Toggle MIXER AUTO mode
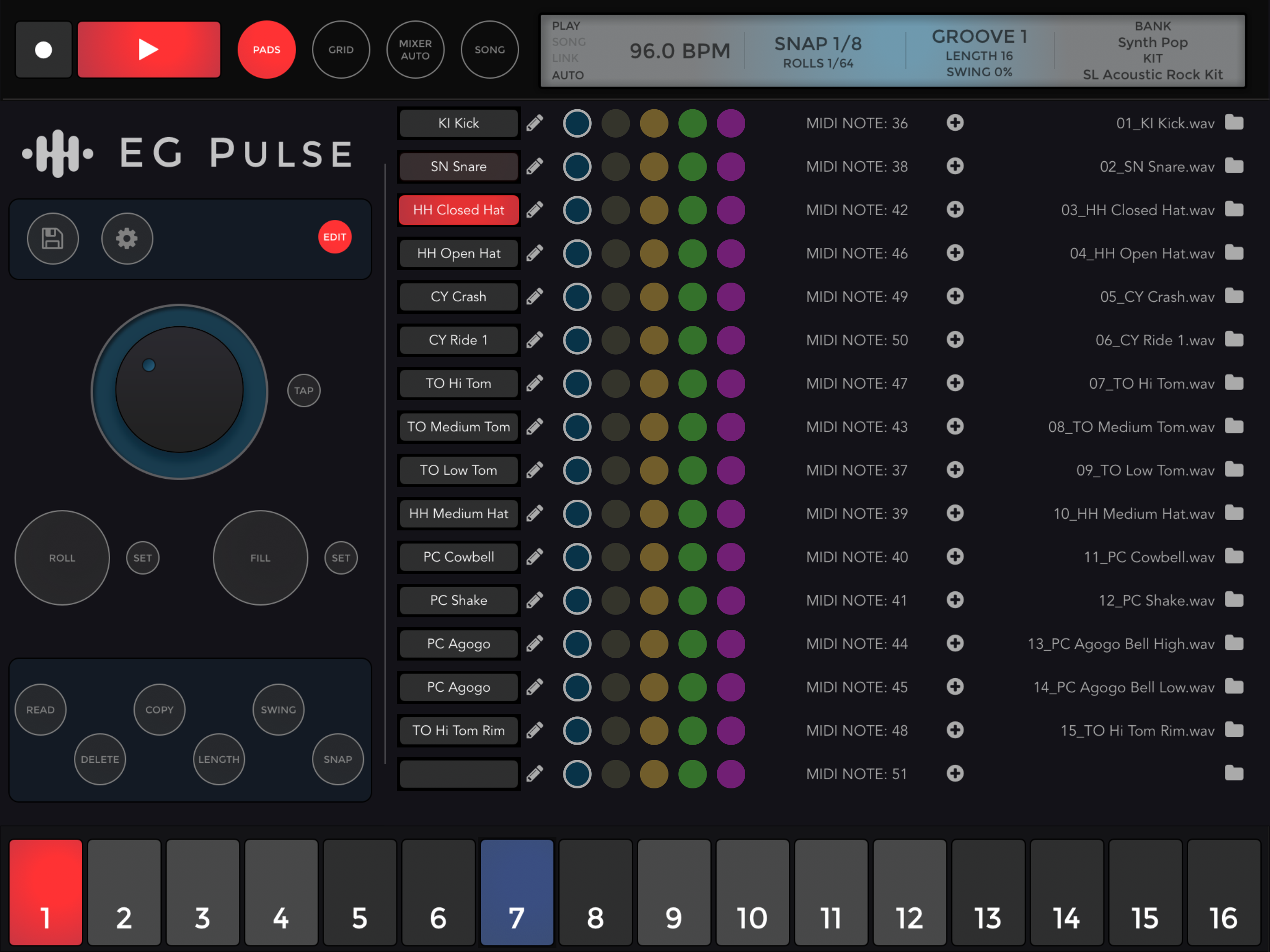This screenshot has height=952, width=1270. [415, 50]
